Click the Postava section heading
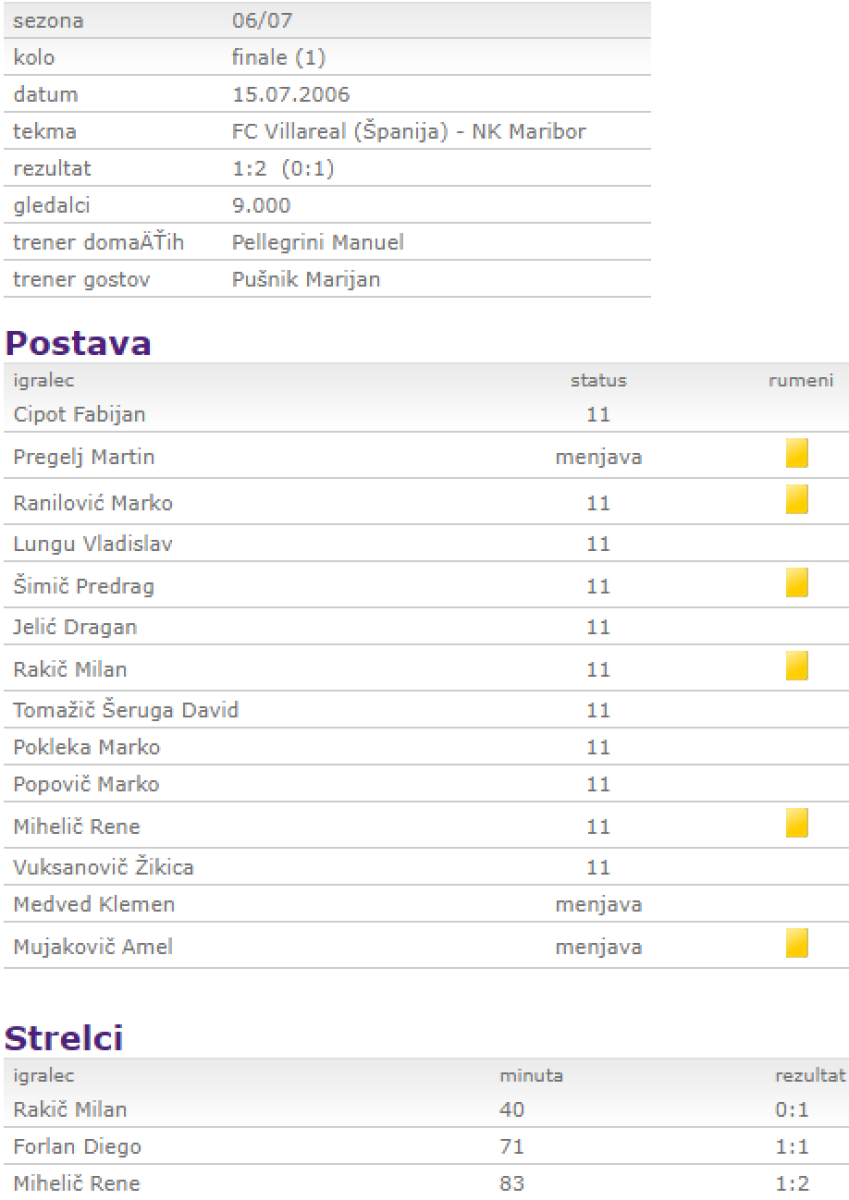The image size is (849, 1200). tap(79, 344)
